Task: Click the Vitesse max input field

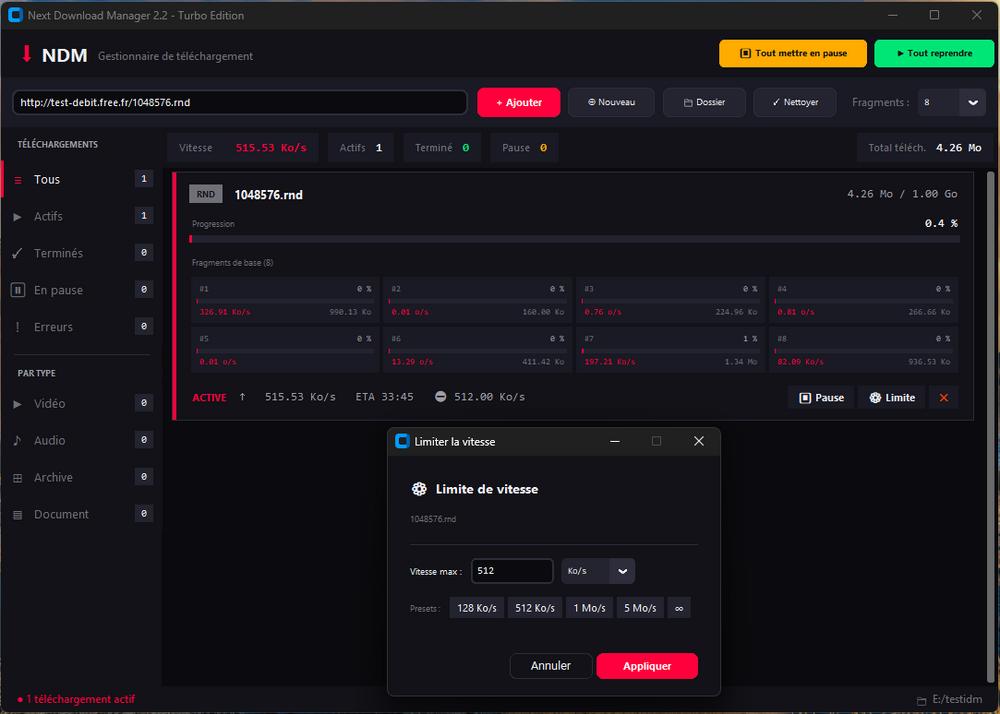Action: [512, 571]
